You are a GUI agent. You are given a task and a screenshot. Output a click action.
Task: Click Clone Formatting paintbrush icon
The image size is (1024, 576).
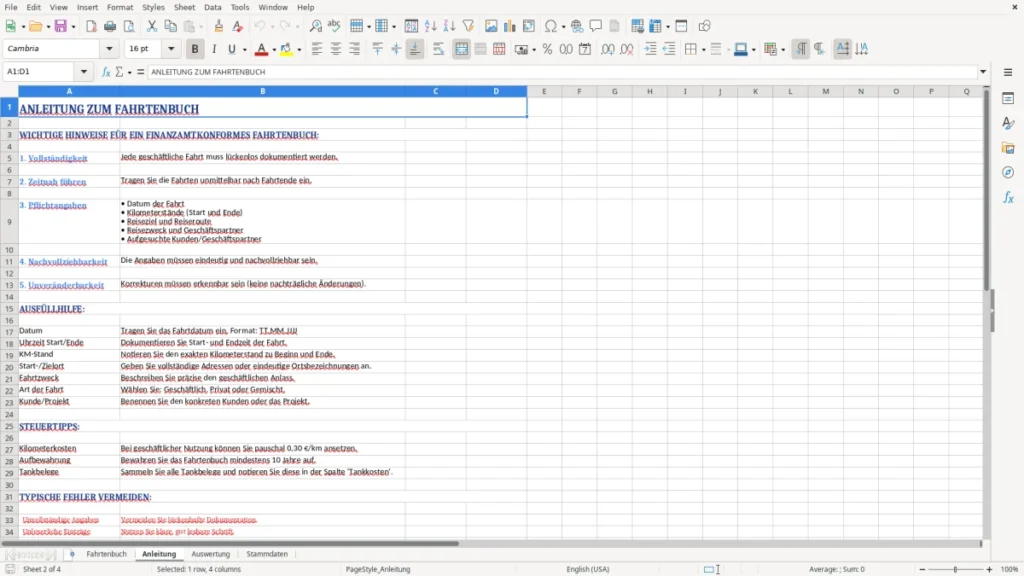(218, 26)
